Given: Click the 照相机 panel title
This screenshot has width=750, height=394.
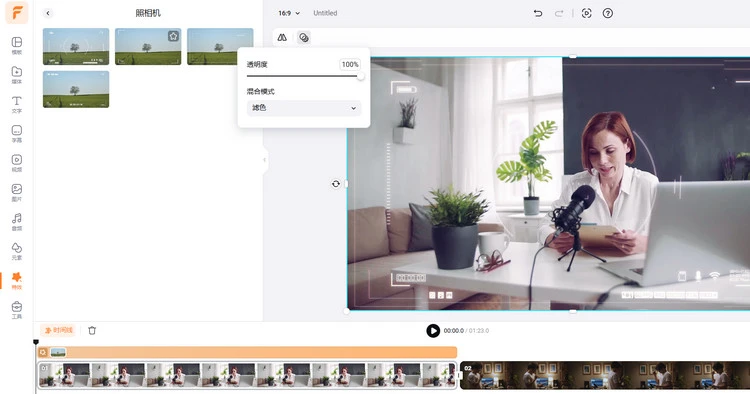Looking at the screenshot, I should 148,13.
